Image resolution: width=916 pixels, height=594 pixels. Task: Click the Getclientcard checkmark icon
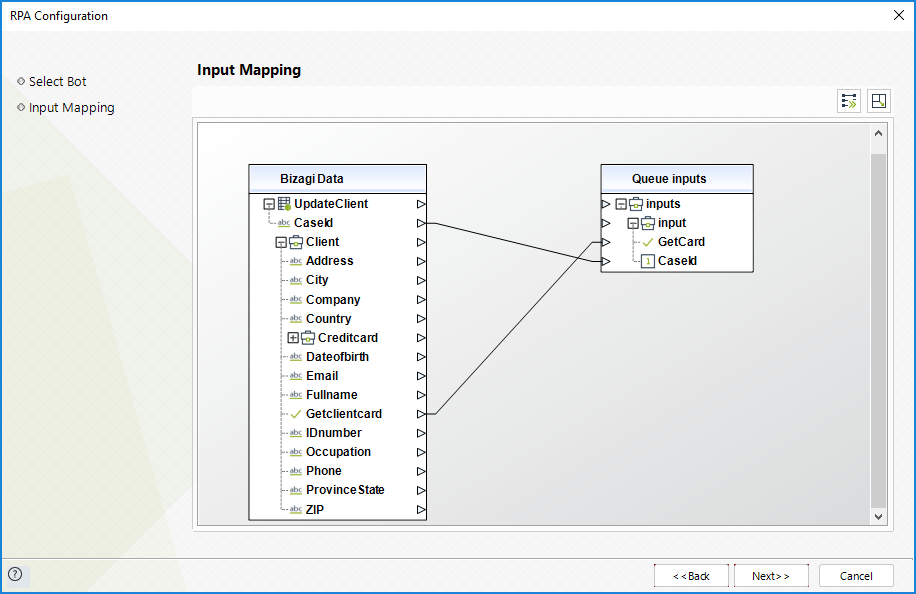296,414
